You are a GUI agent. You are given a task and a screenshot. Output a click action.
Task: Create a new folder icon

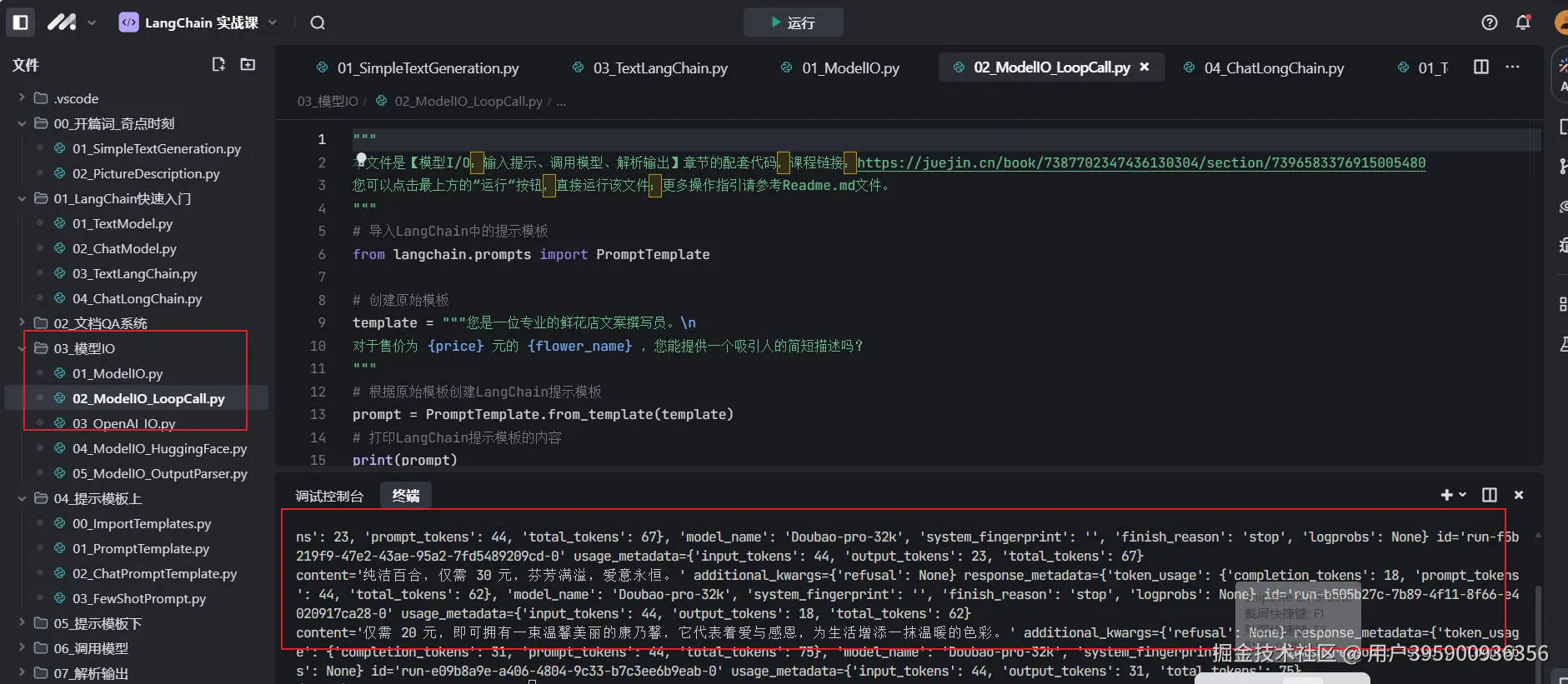coord(248,64)
